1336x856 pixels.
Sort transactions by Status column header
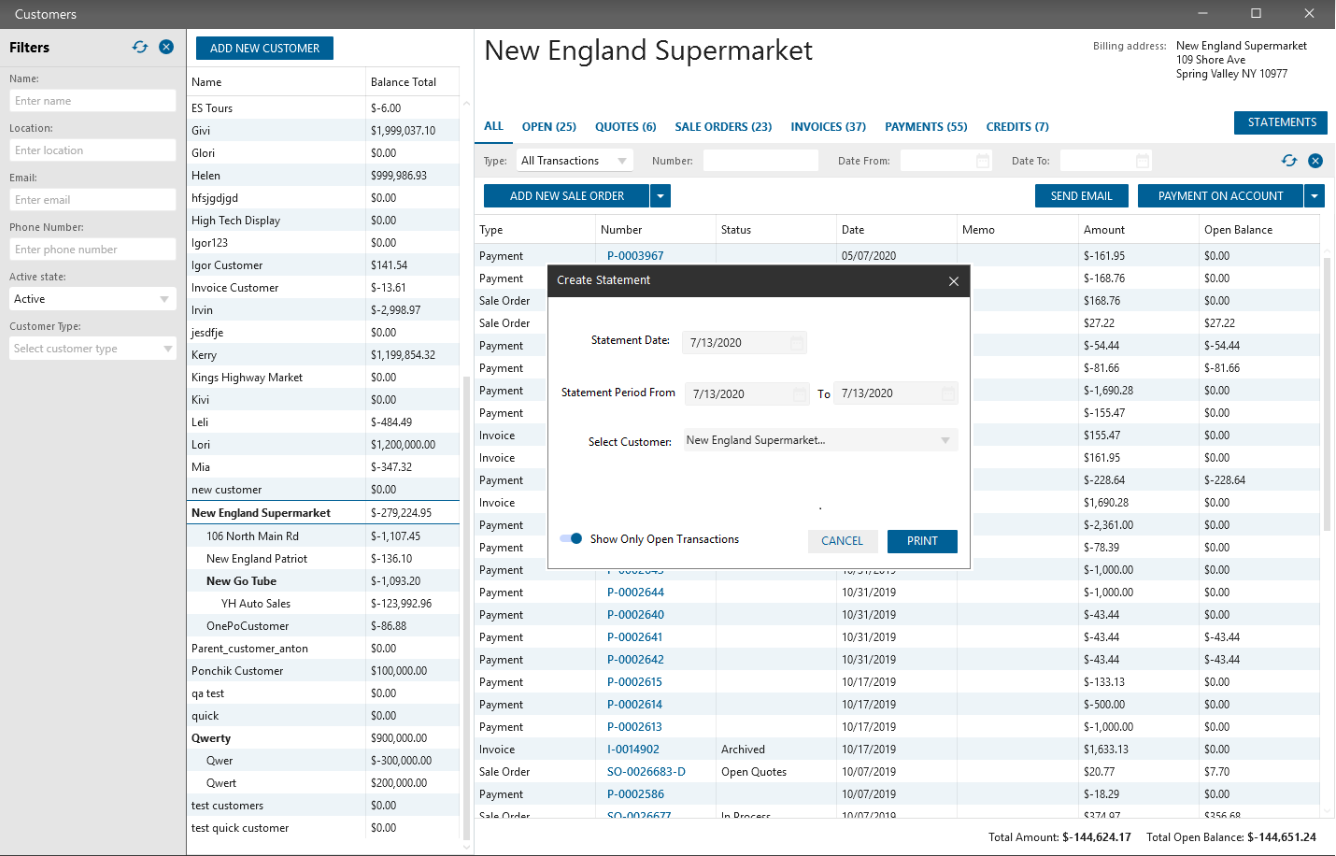(776, 230)
